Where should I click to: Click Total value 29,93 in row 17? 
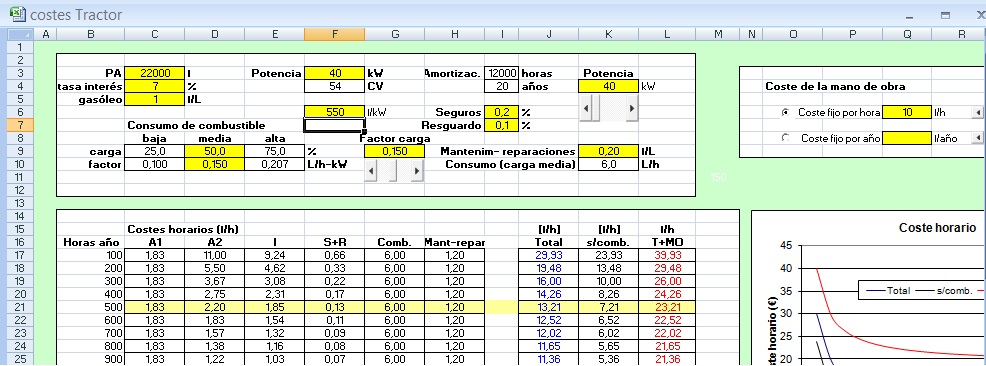click(548, 255)
